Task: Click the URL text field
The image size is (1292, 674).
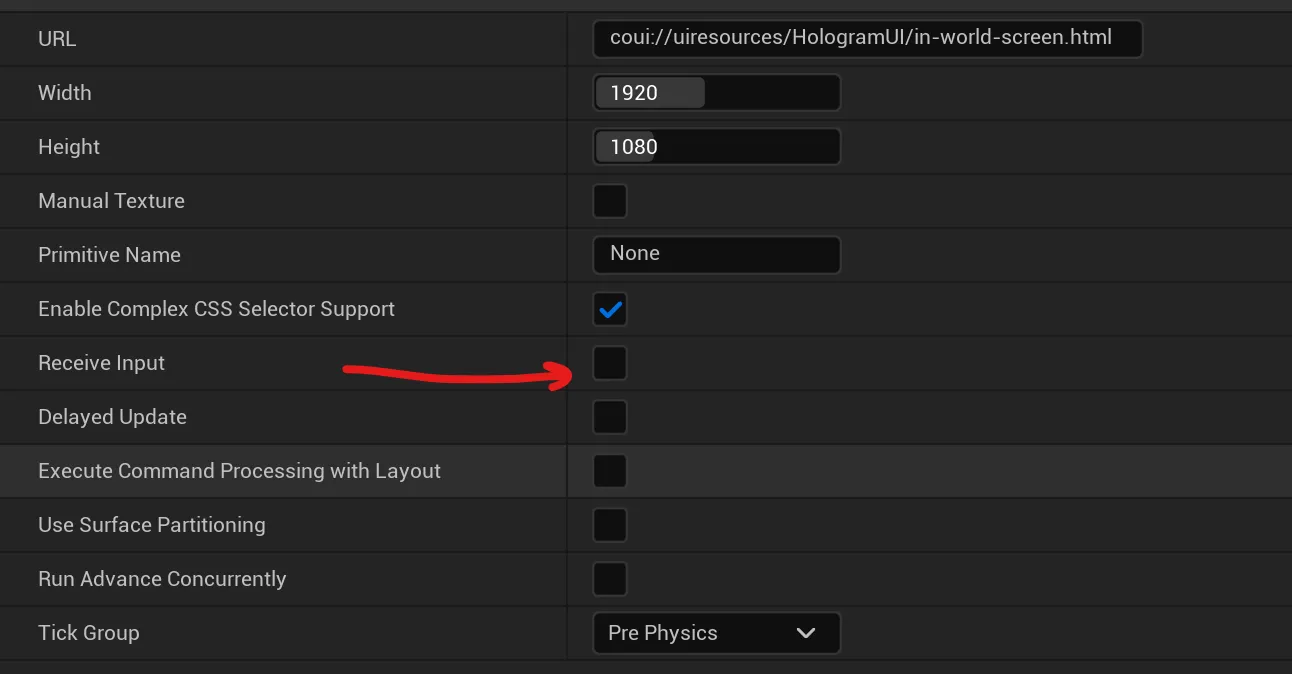Action: click(866, 39)
